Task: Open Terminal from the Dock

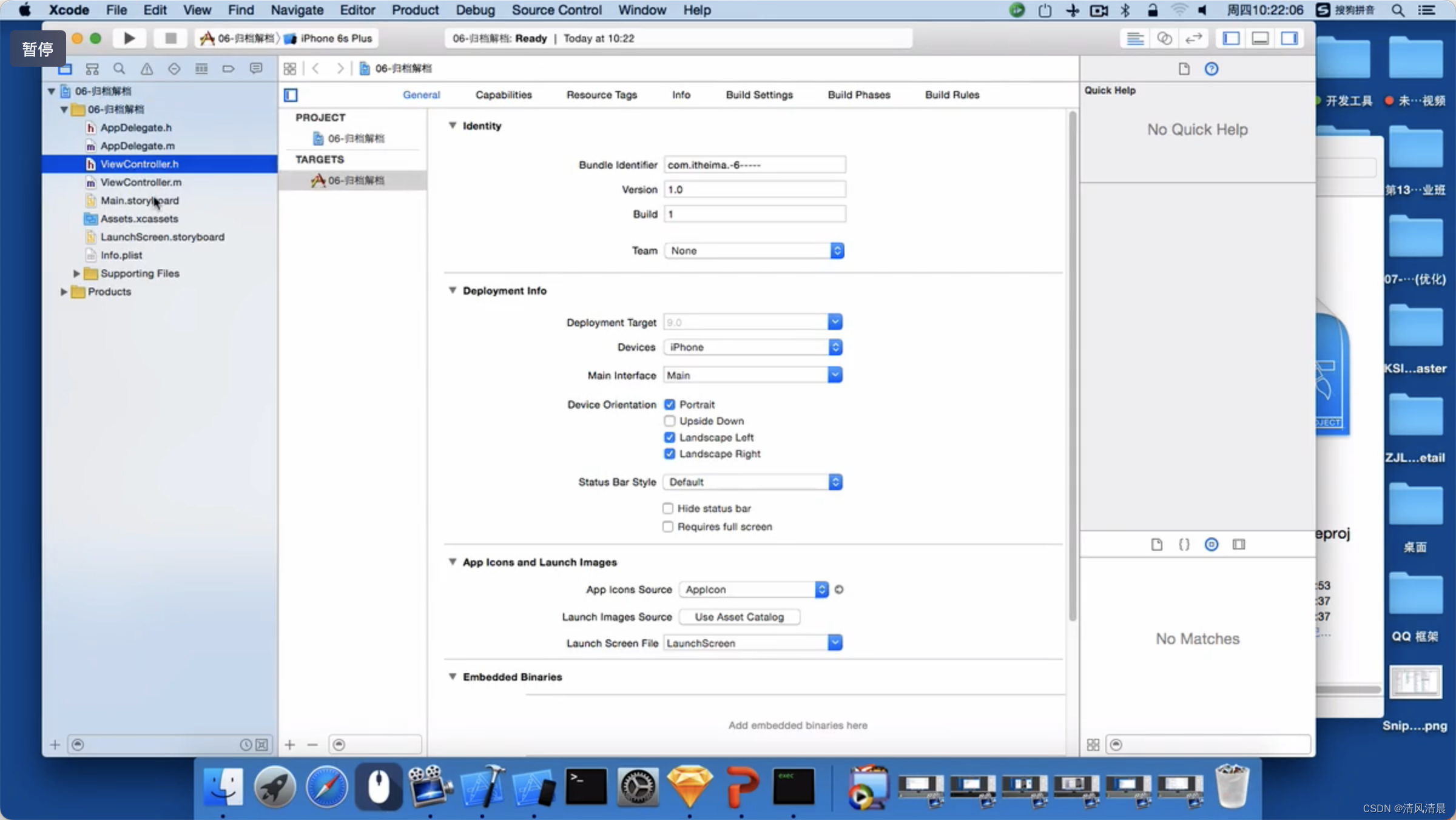Action: (x=586, y=787)
